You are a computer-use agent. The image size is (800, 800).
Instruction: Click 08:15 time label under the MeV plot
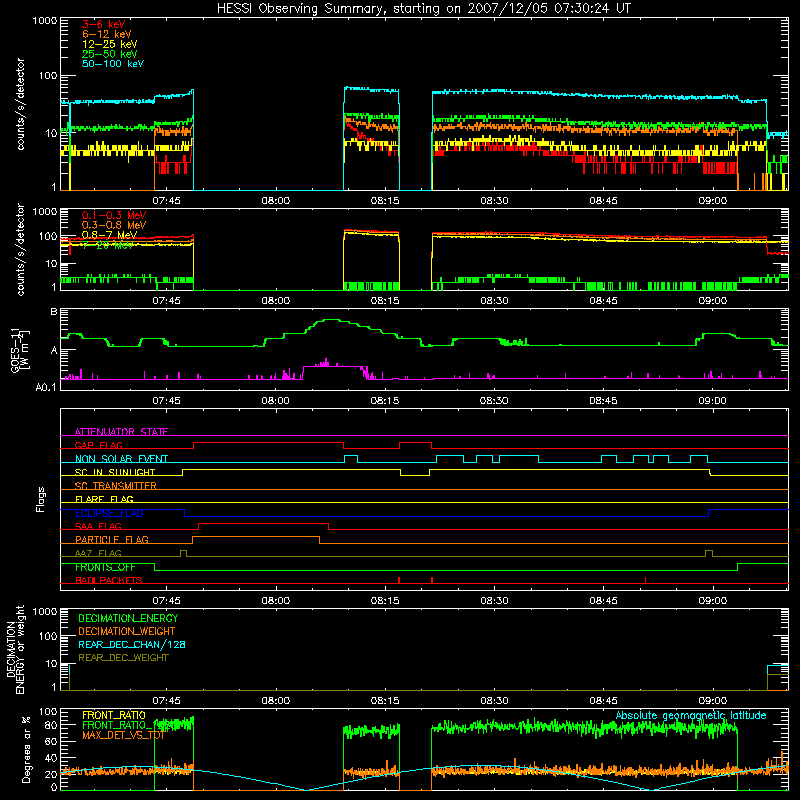[385, 301]
